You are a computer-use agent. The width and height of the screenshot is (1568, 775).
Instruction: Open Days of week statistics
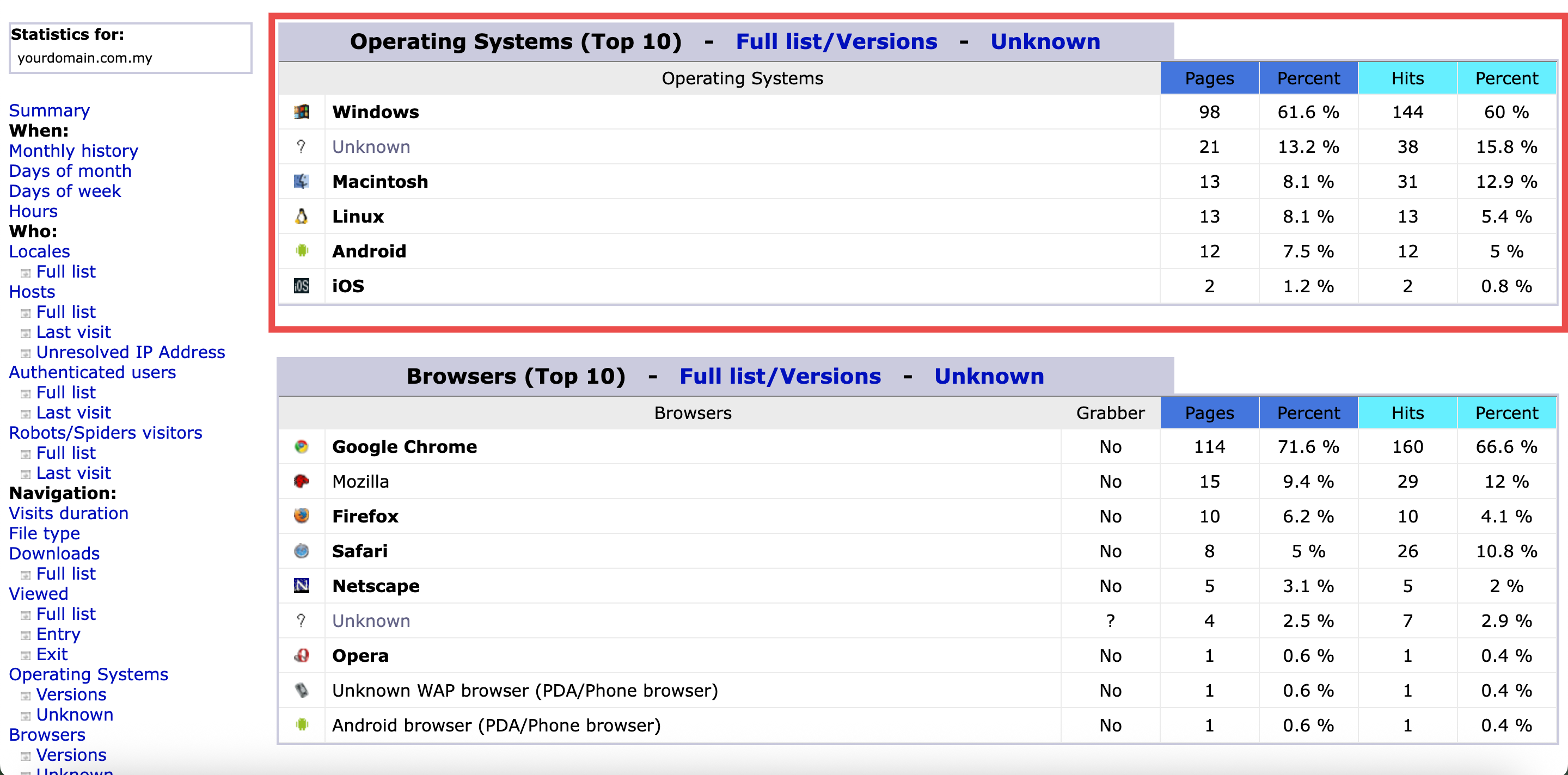pos(65,191)
